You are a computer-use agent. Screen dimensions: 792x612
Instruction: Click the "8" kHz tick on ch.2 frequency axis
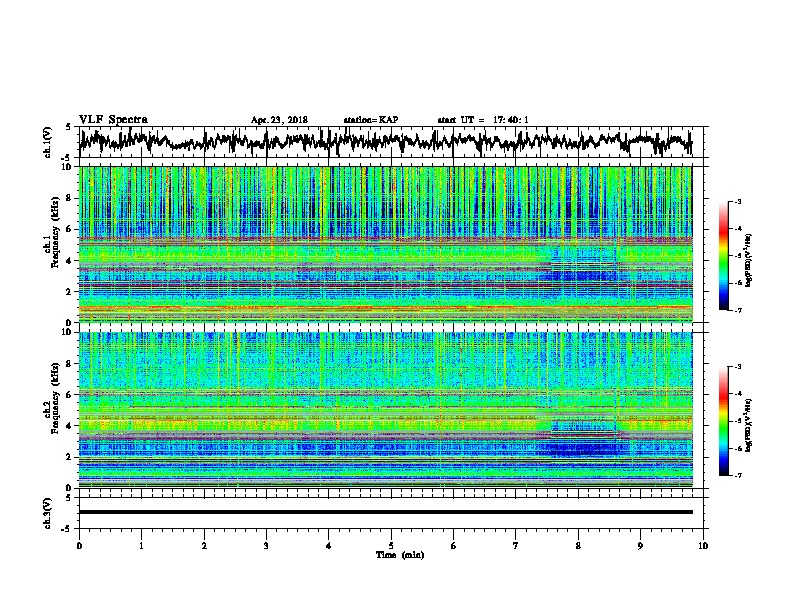tap(69, 364)
